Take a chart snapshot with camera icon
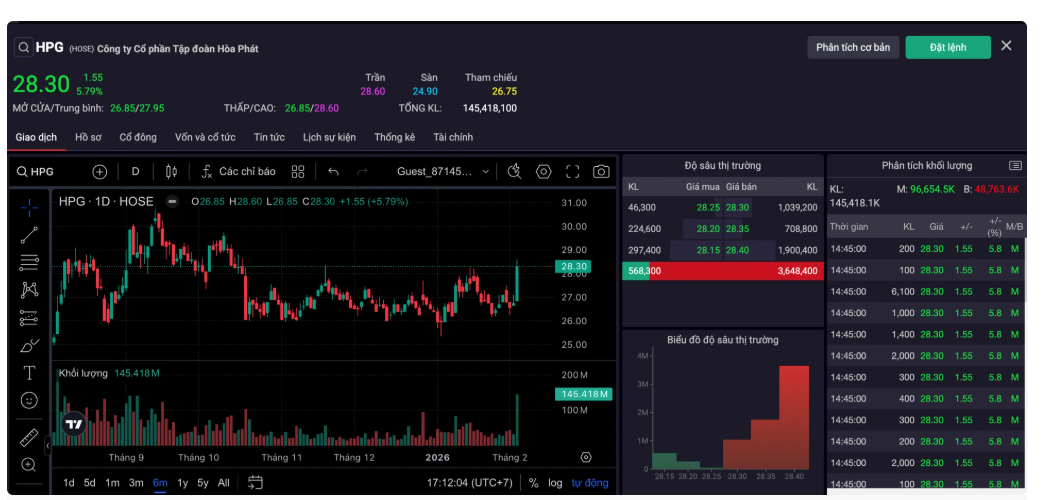Screen dimensions: 1043x500 point(601,172)
